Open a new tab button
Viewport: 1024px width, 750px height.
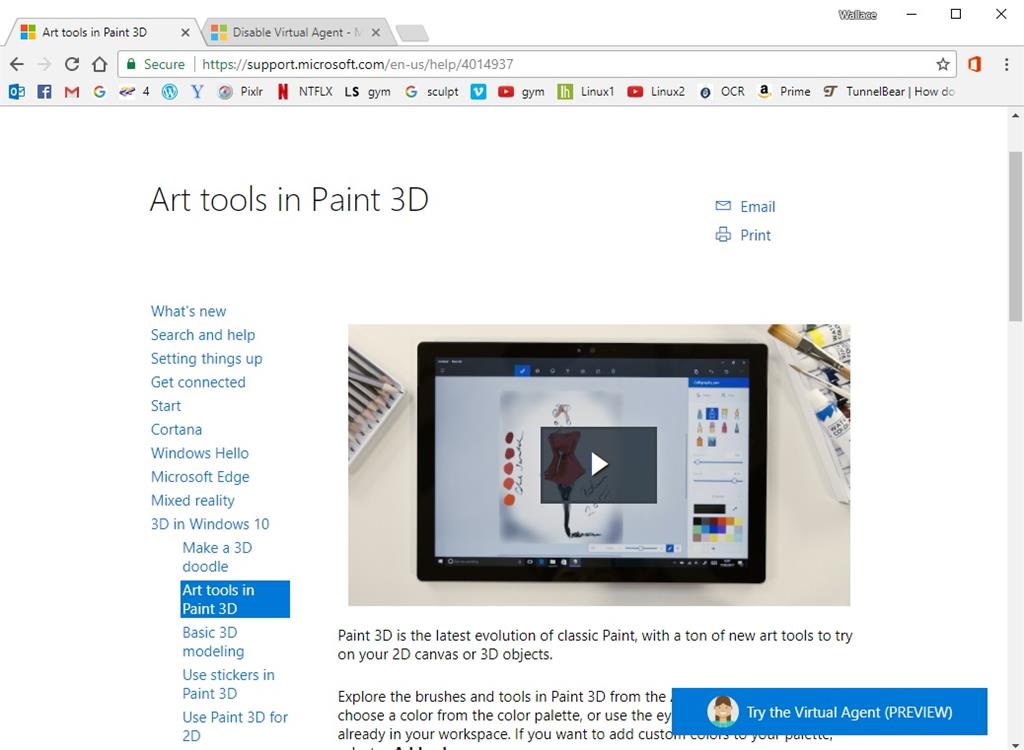click(412, 33)
